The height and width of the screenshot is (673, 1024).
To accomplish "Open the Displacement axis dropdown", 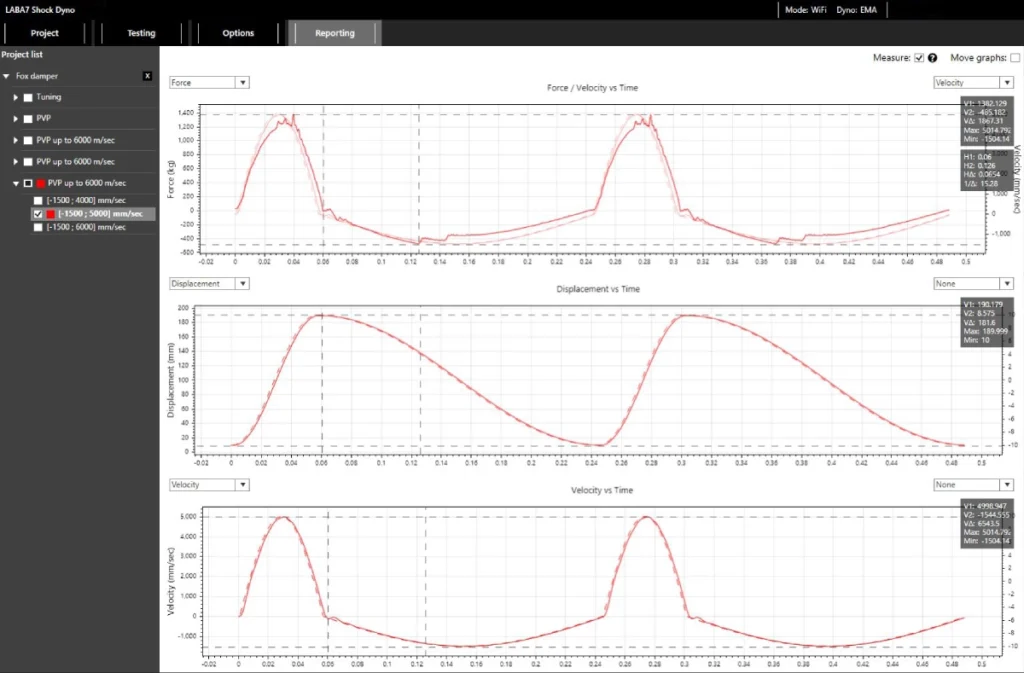I will pos(209,284).
